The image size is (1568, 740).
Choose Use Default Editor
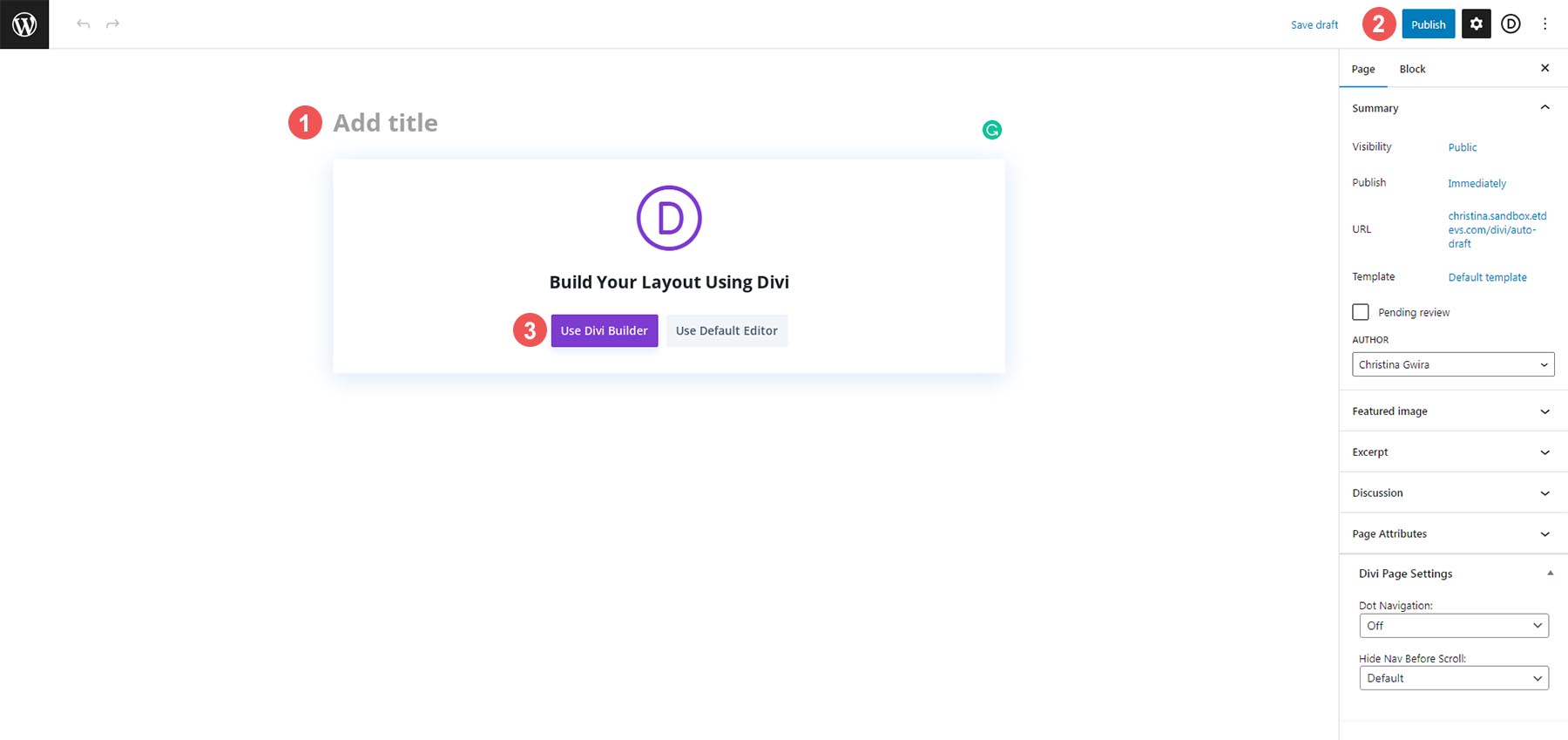[727, 330]
